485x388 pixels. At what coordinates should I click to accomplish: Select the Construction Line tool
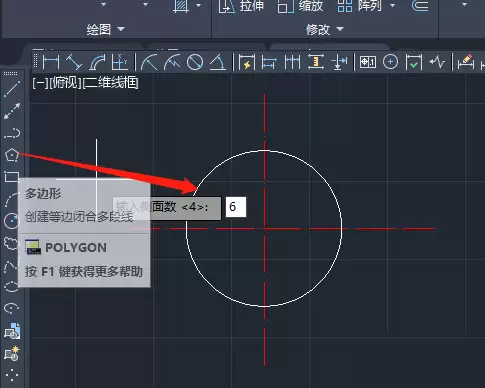[x=12, y=111]
